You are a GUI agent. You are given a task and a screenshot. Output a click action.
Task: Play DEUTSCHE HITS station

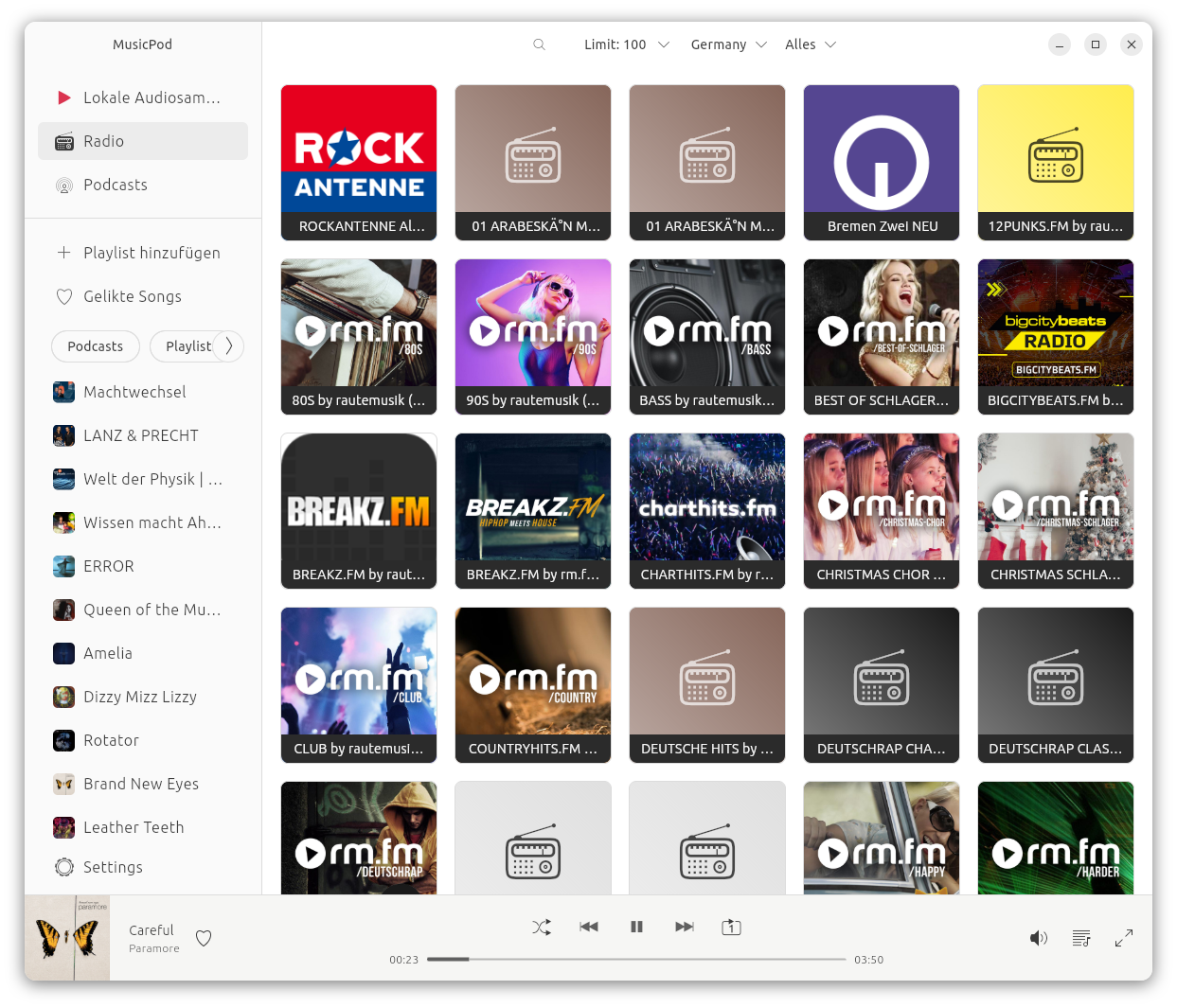(x=707, y=685)
